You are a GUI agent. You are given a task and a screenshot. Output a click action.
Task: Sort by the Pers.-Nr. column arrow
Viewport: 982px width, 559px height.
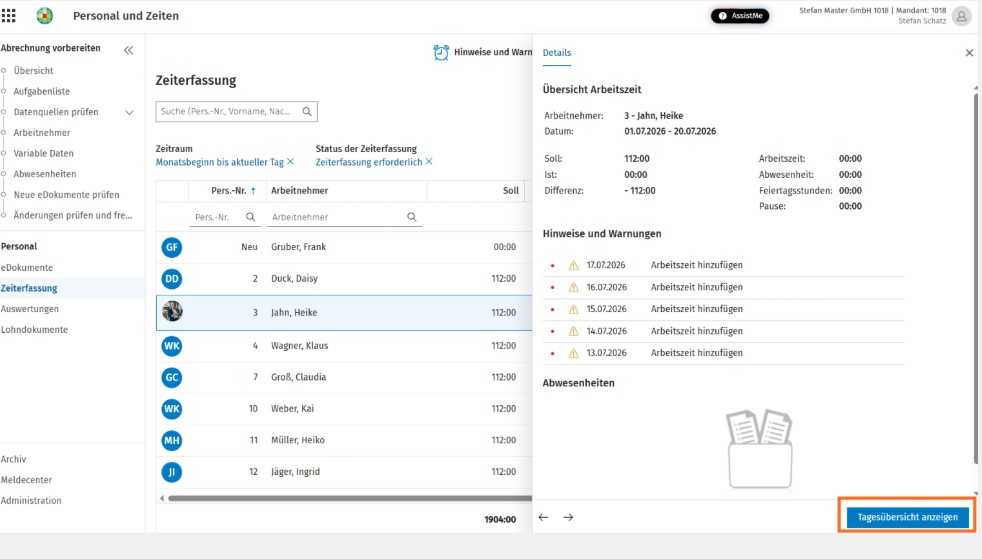click(x=253, y=191)
